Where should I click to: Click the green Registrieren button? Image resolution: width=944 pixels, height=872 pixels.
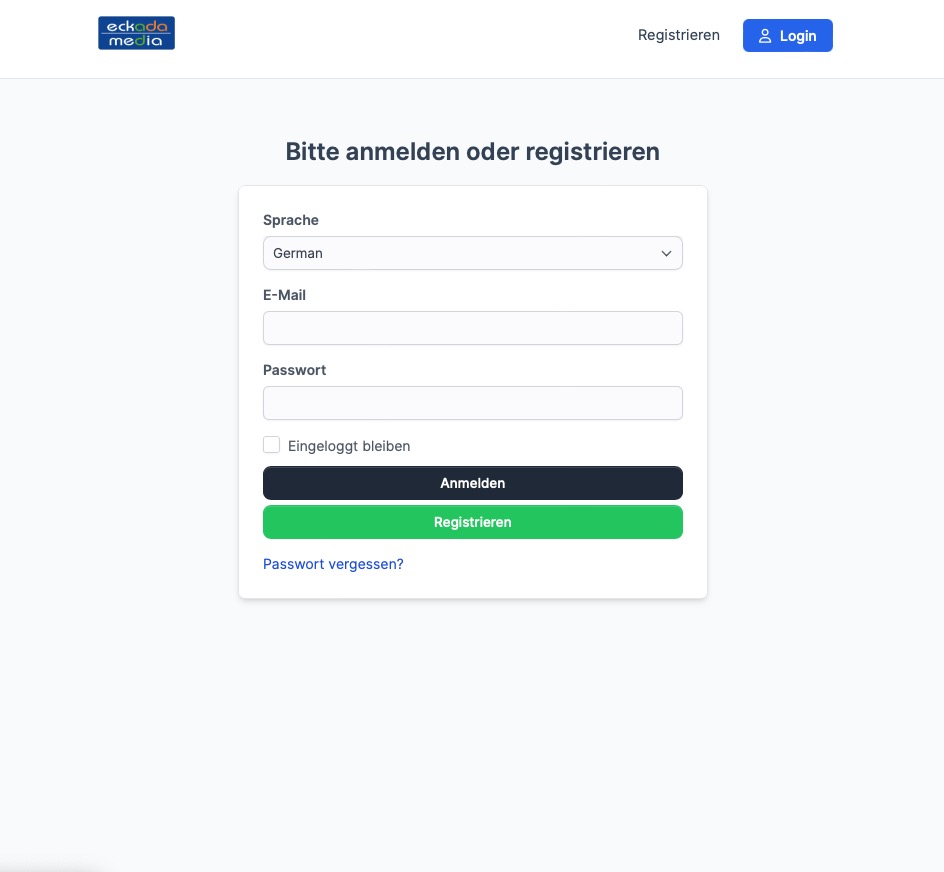[x=473, y=522]
